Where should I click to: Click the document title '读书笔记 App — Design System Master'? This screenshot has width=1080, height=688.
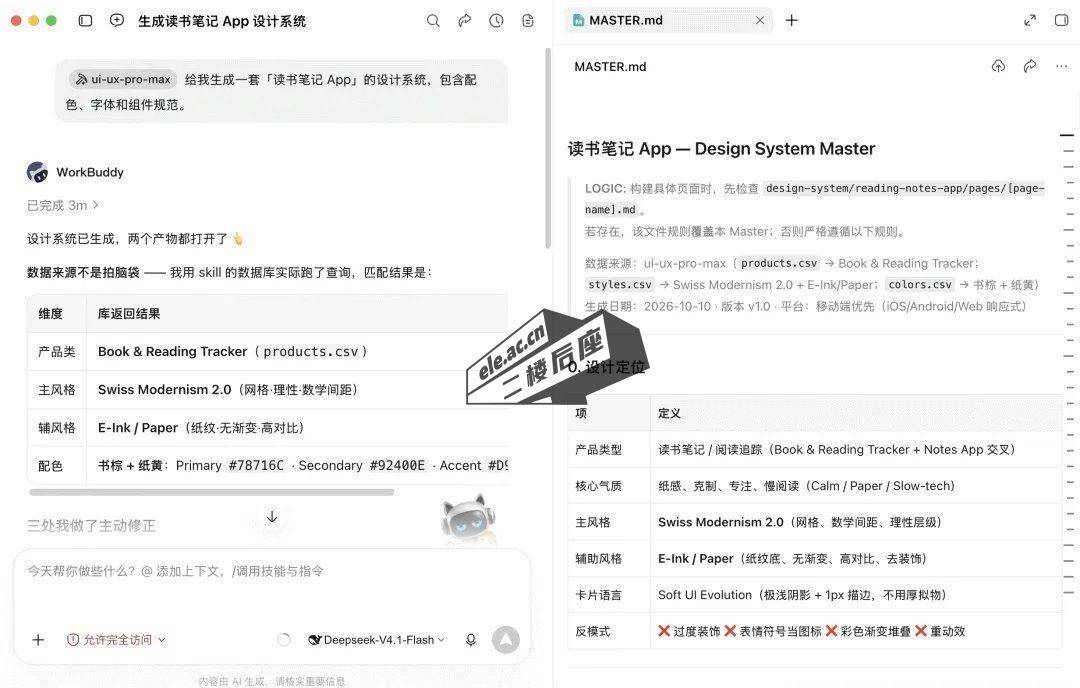pos(721,149)
